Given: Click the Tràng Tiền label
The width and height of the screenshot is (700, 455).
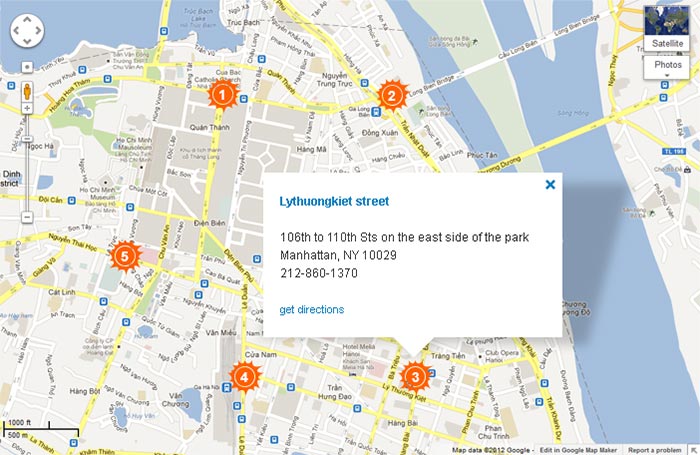Looking at the screenshot, I should (x=448, y=356).
